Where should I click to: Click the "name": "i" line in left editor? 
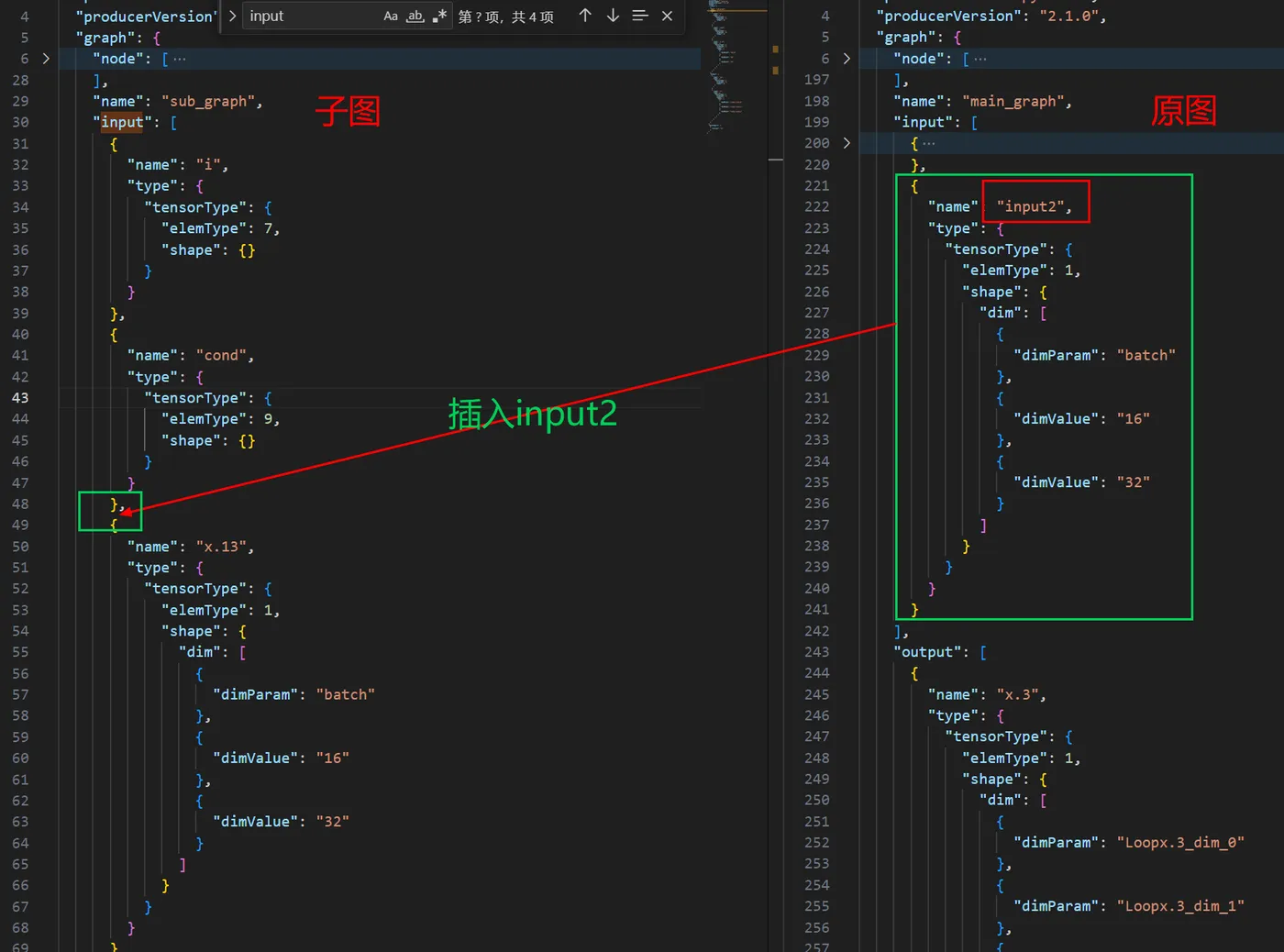tap(178, 165)
